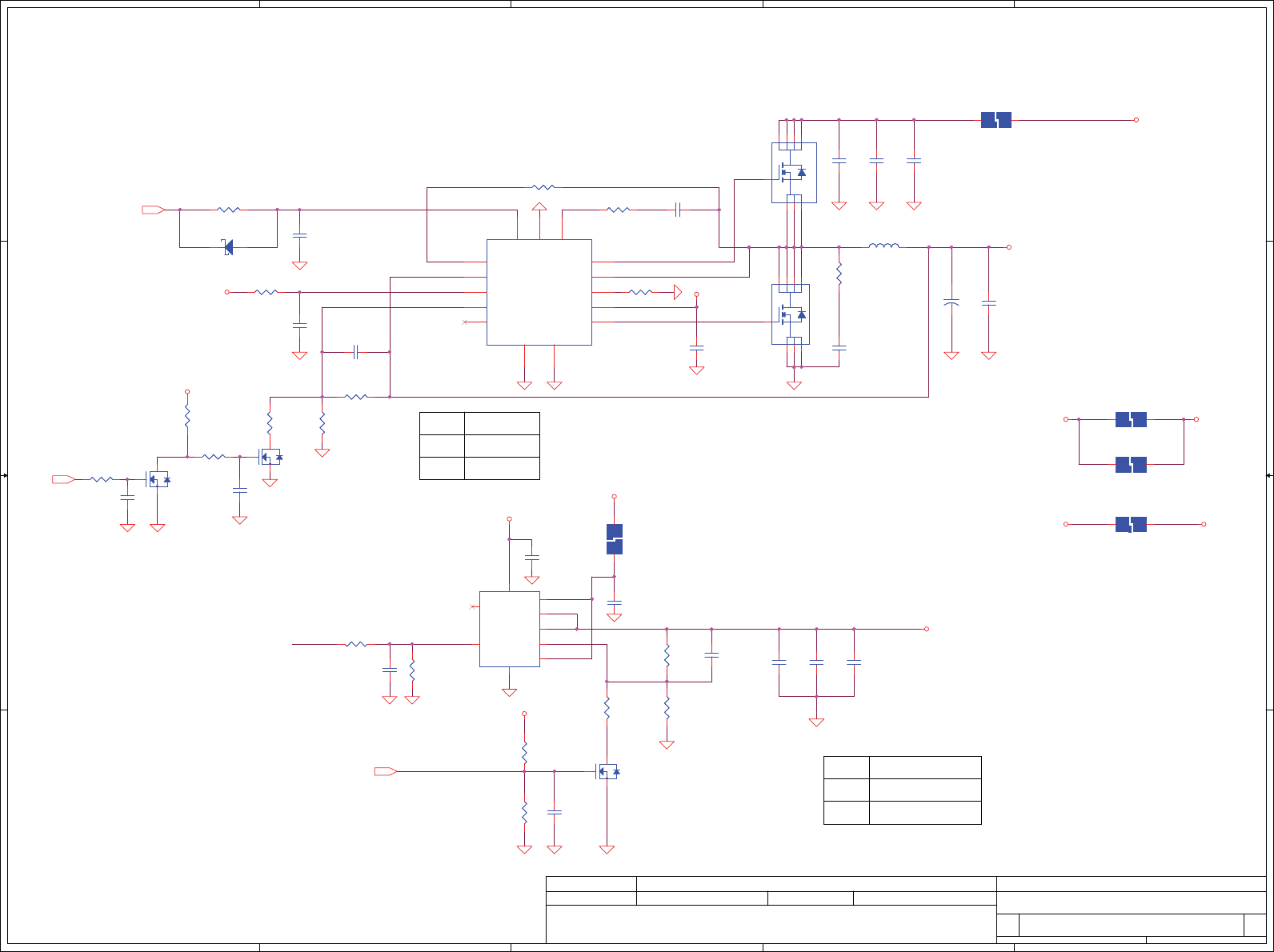1274x952 pixels.
Task: Click the right-pointing arrow after the controller resistor
Action: point(678,292)
